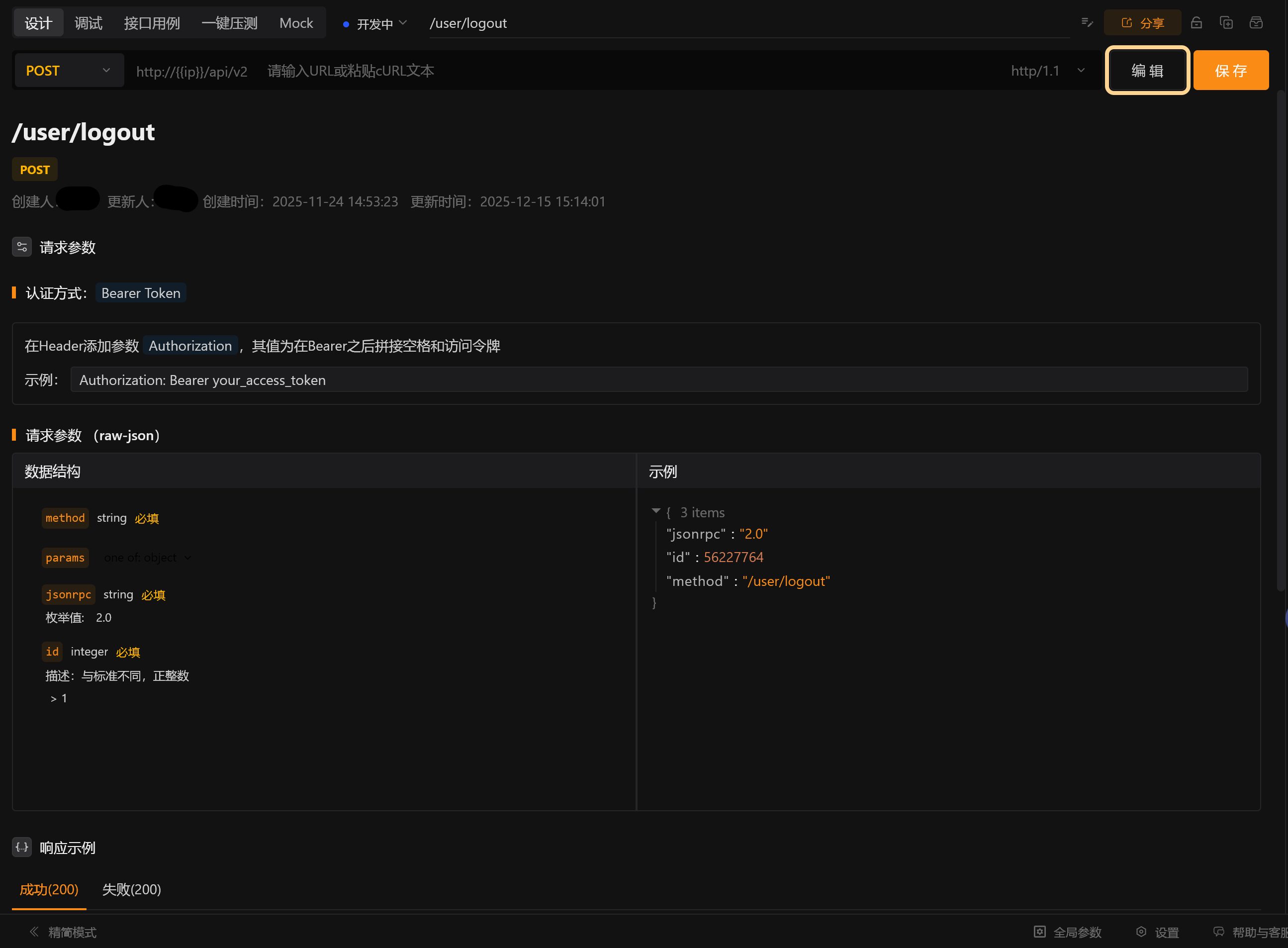Click the edit description icon
The height and width of the screenshot is (948, 1288).
(1087, 23)
